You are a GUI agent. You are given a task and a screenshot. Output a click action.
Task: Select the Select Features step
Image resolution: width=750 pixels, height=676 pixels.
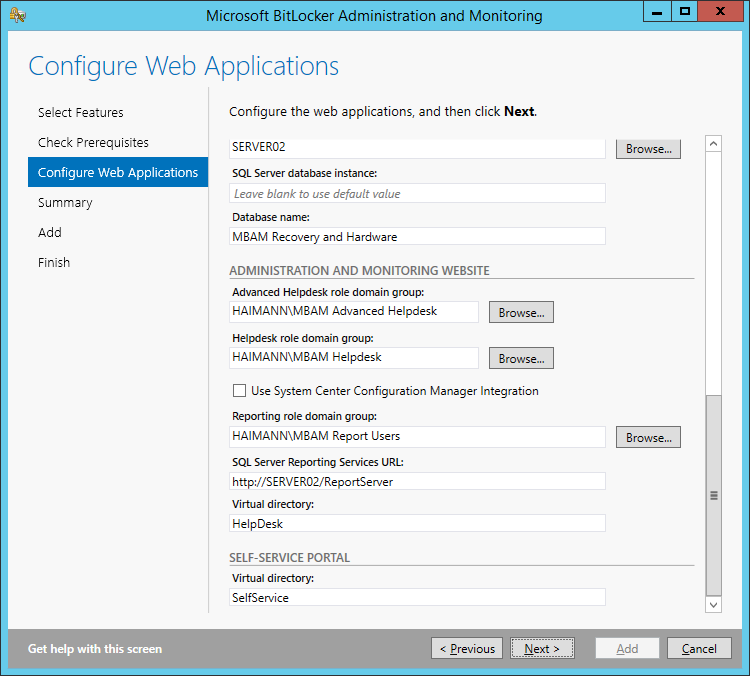pyautogui.click(x=81, y=112)
